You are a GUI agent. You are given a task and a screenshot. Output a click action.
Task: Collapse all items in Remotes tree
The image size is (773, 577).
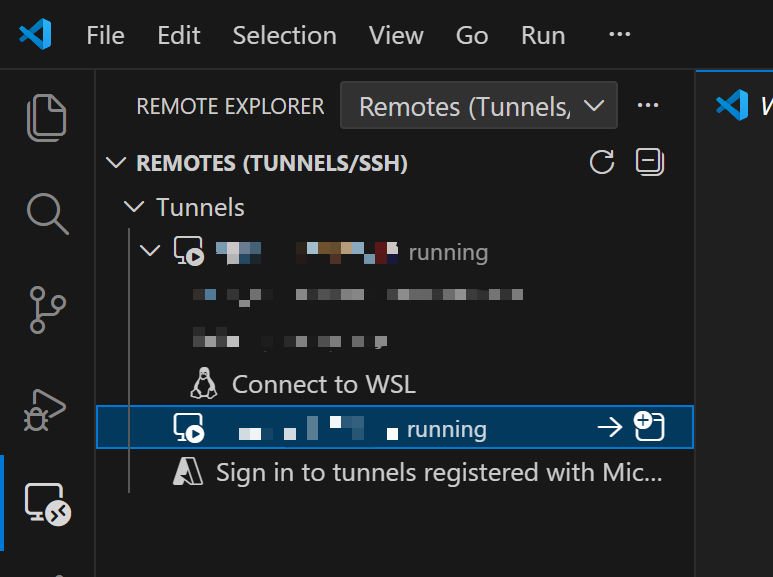point(650,162)
